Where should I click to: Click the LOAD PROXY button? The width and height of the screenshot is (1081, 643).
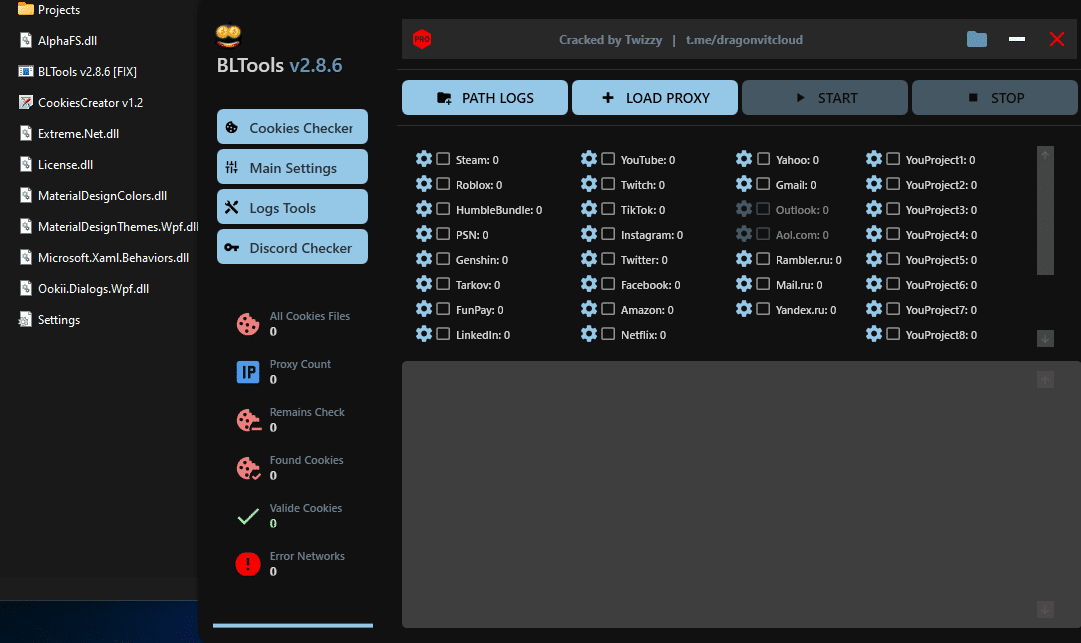point(655,97)
